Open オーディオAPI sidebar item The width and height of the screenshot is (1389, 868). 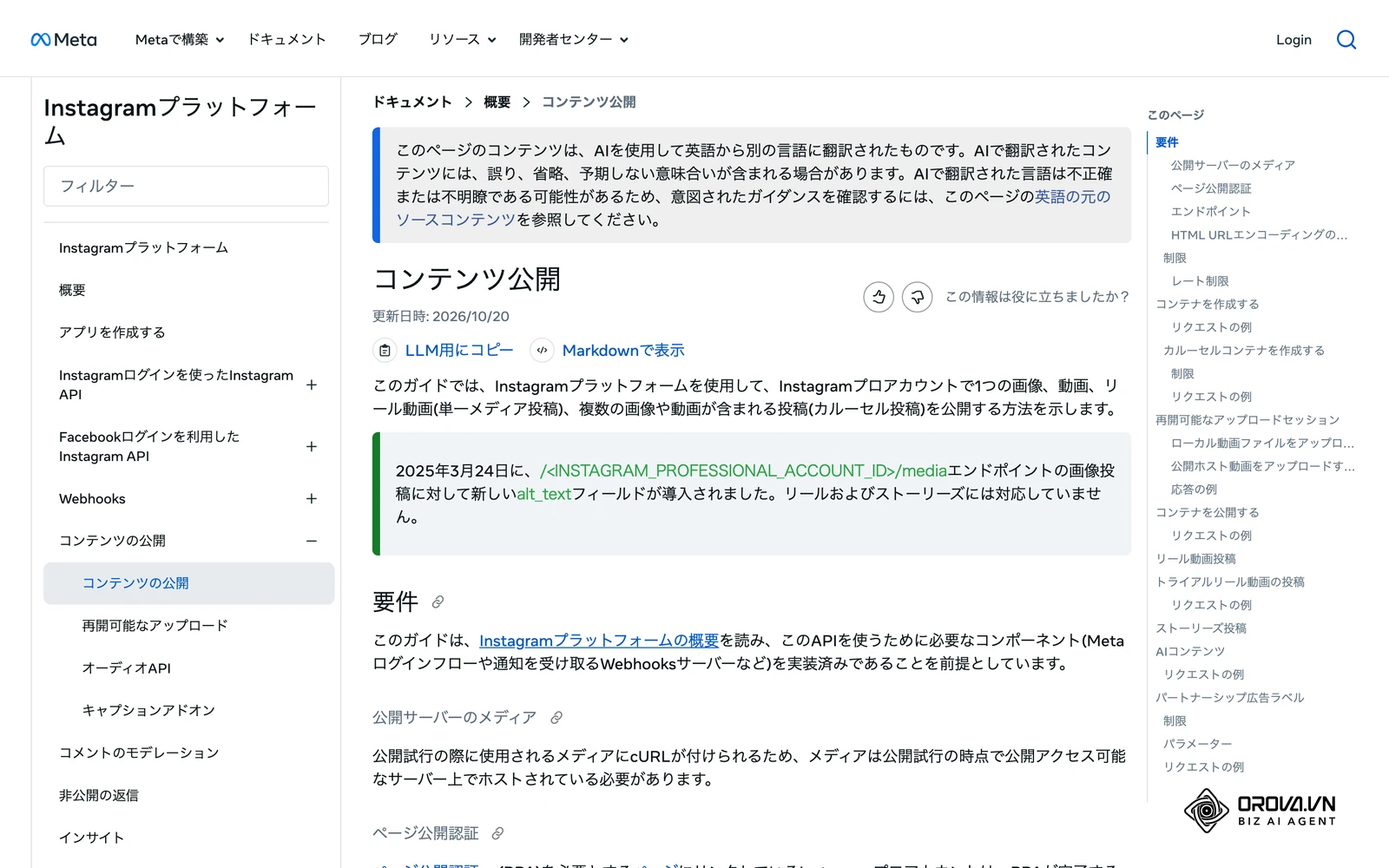(127, 668)
